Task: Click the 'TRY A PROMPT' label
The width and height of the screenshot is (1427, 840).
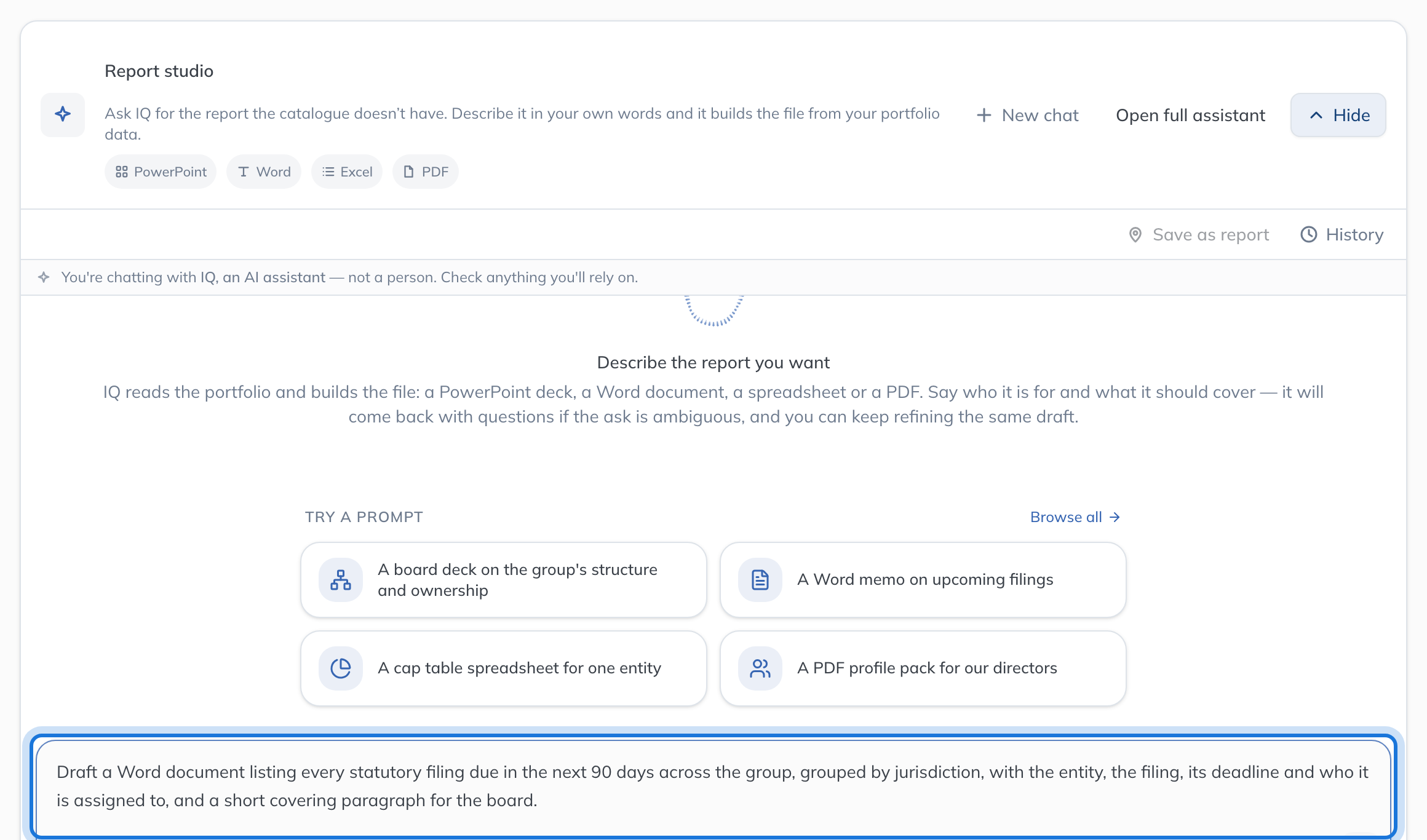Action: [364, 517]
